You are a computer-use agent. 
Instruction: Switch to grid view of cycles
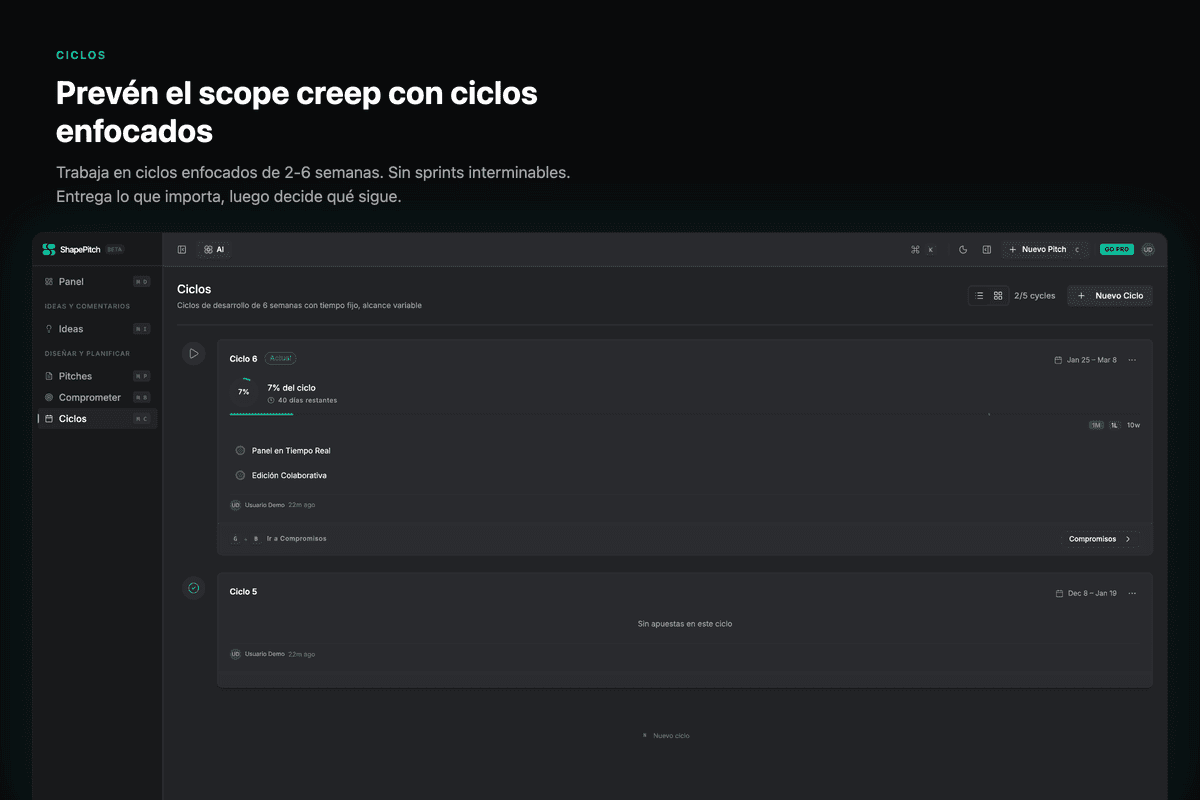click(998, 296)
